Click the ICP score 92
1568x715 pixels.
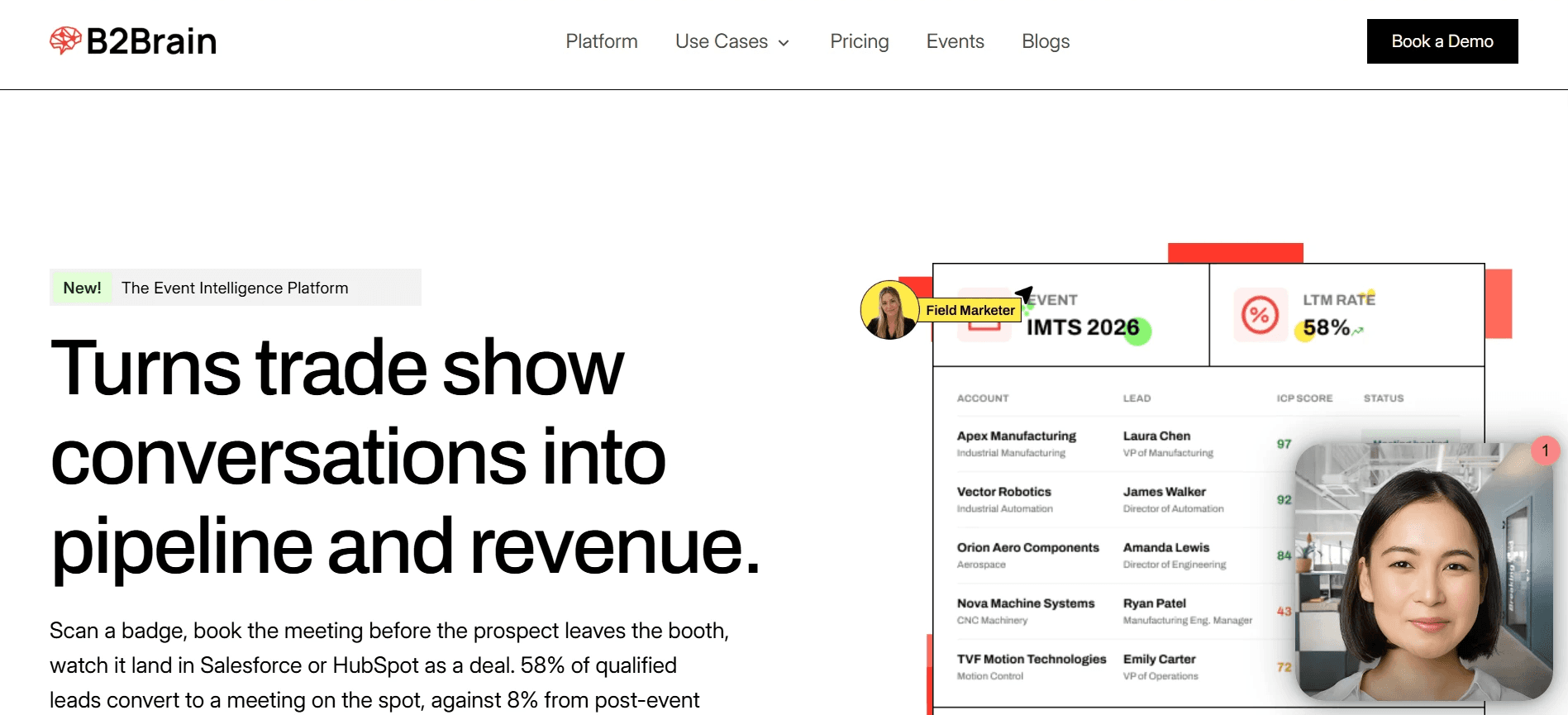click(1284, 500)
